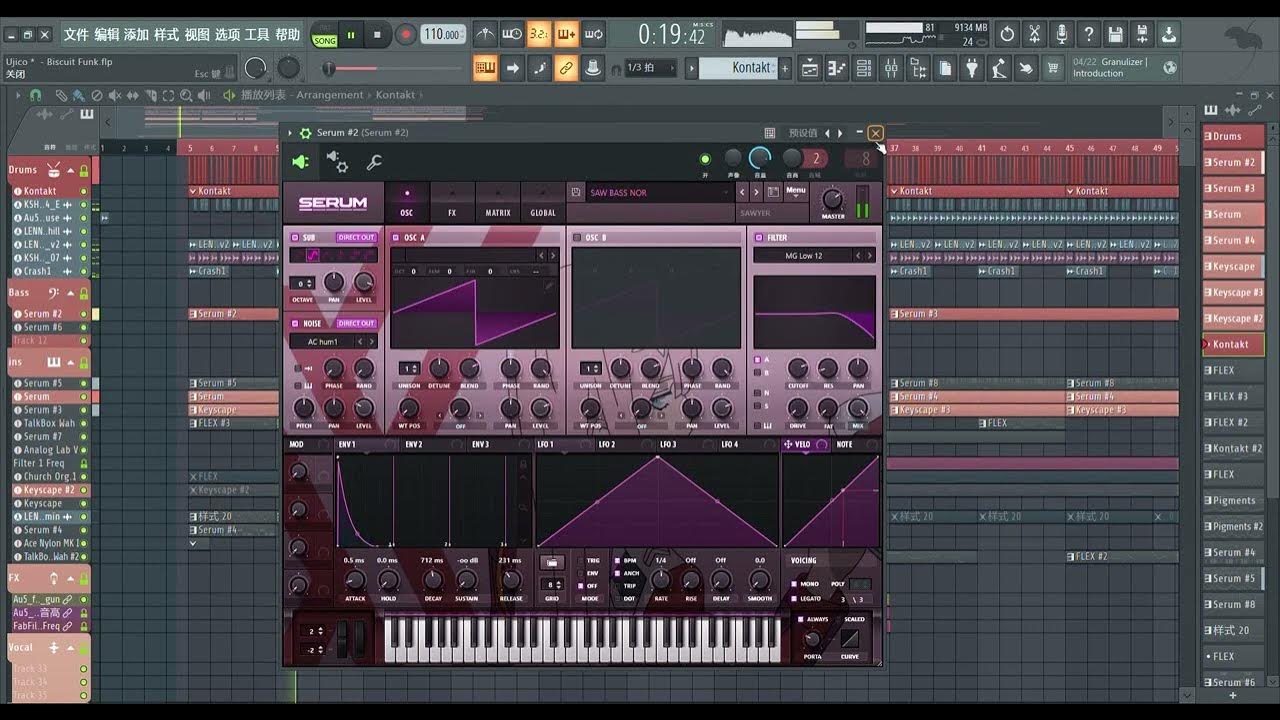Image resolution: width=1280 pixels, height=720 pixels.
Task: Enable the OSC B checkbox
Action: pyautogui.click(x=577, y=238)
